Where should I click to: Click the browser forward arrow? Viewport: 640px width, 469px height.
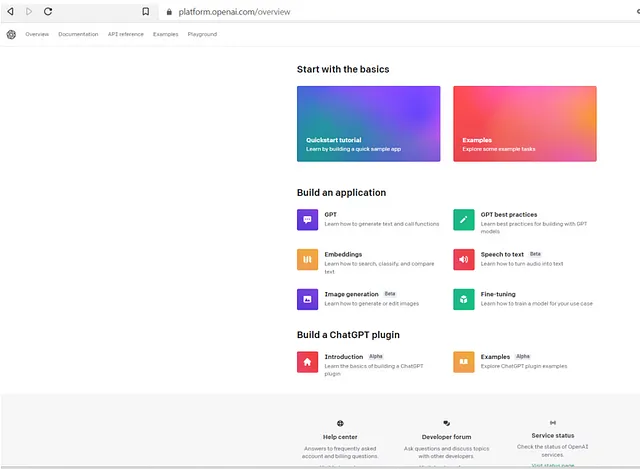[29, 11]
